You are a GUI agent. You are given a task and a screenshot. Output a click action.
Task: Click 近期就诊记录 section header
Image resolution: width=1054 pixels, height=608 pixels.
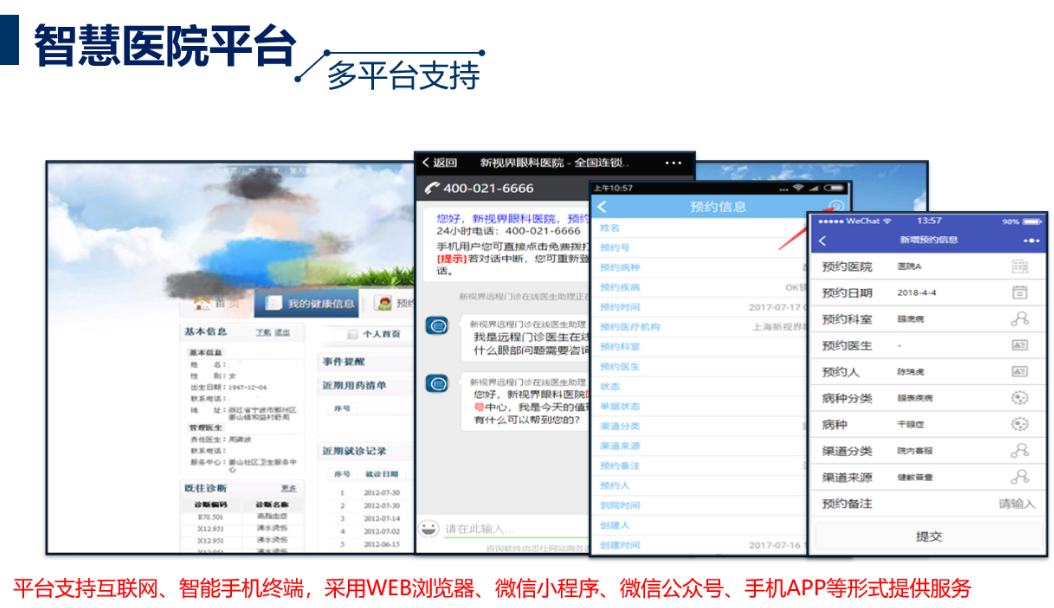[354, 451]
